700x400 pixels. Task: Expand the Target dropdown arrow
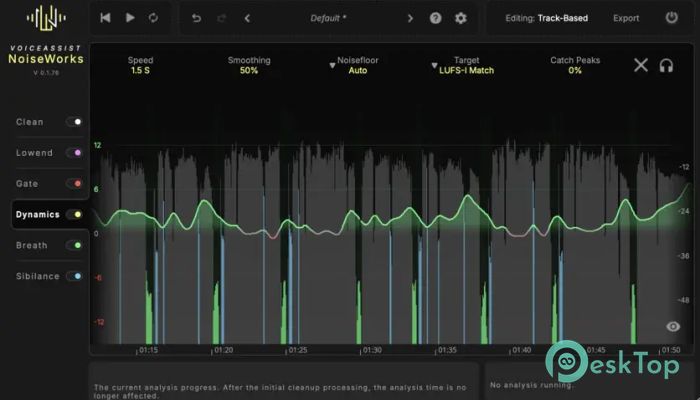[434, 66]
